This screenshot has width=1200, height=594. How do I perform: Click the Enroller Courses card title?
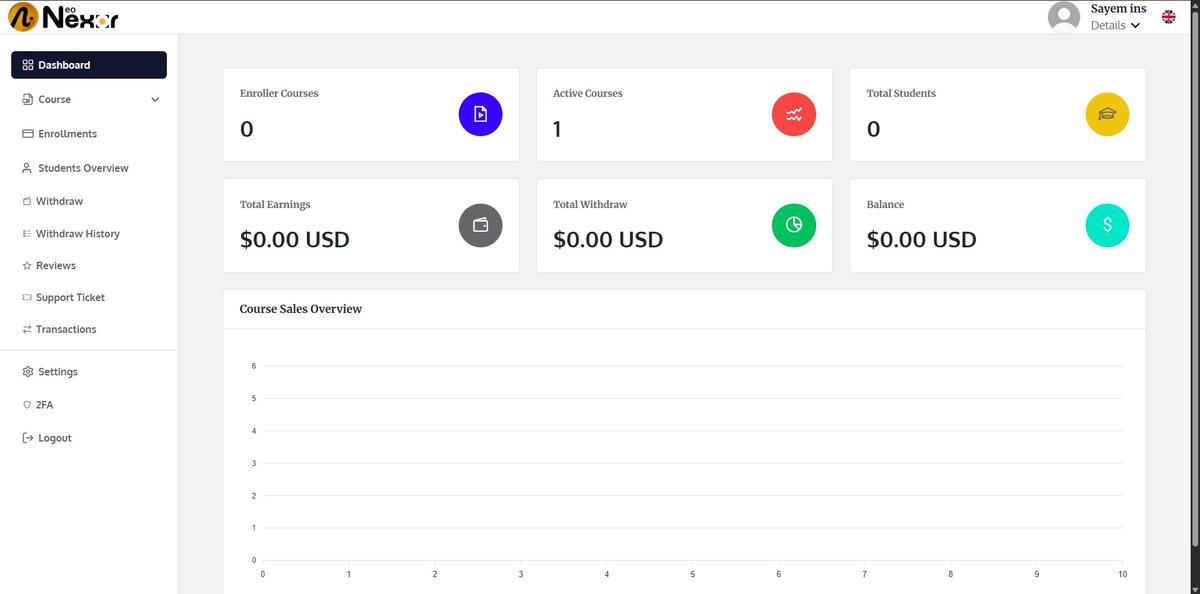tap(279, 93)
